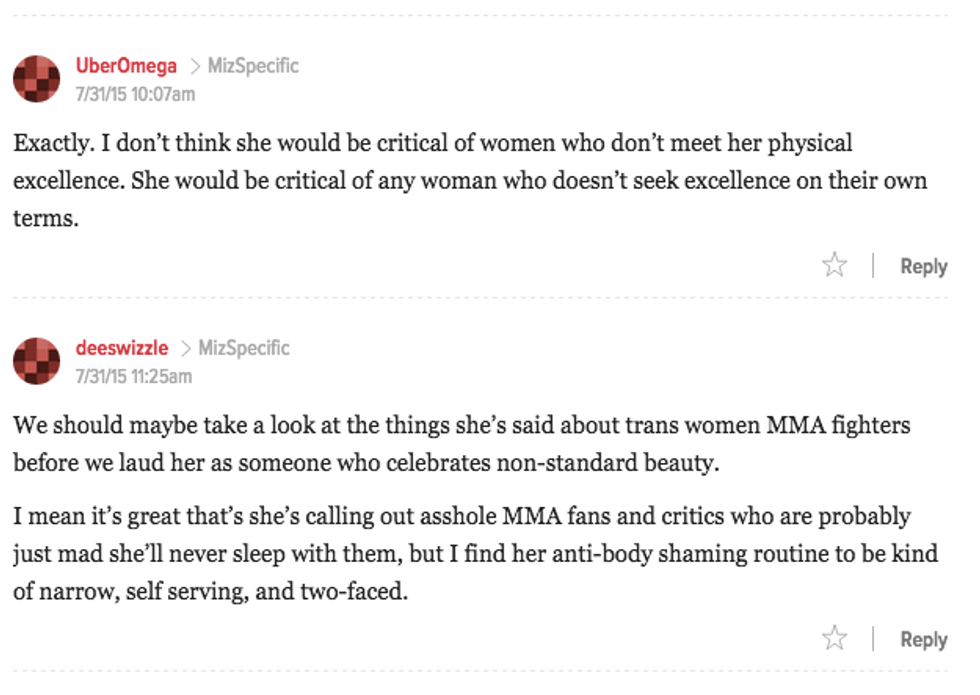Reply to UberOmega's comment
980x695 pixels.
pyautogui.click(x=923, y=266)
